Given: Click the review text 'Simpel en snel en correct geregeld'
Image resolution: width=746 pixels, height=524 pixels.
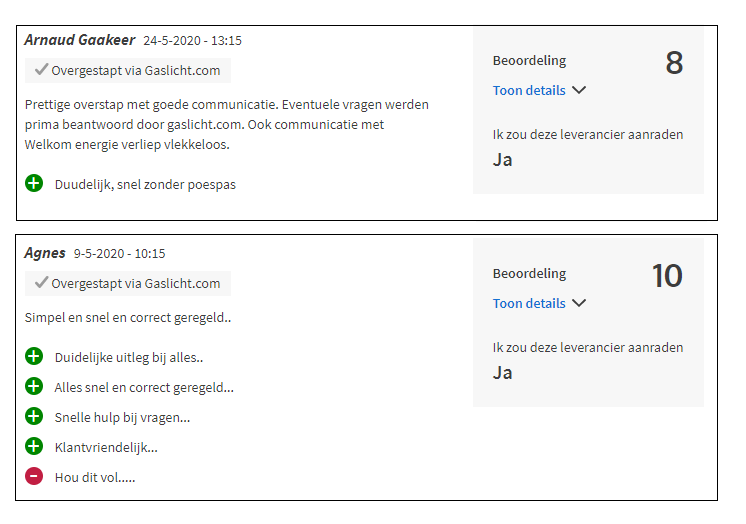Looking at the screenshot, I should point(128,318).
